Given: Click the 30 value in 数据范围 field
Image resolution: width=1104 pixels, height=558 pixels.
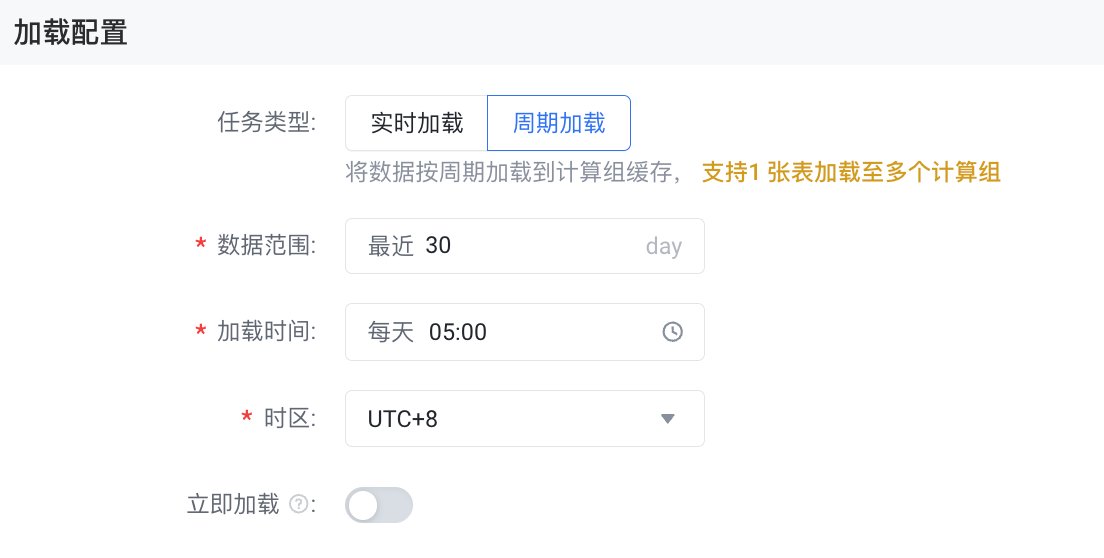Looking at the screenshot, I should (438, 246).
